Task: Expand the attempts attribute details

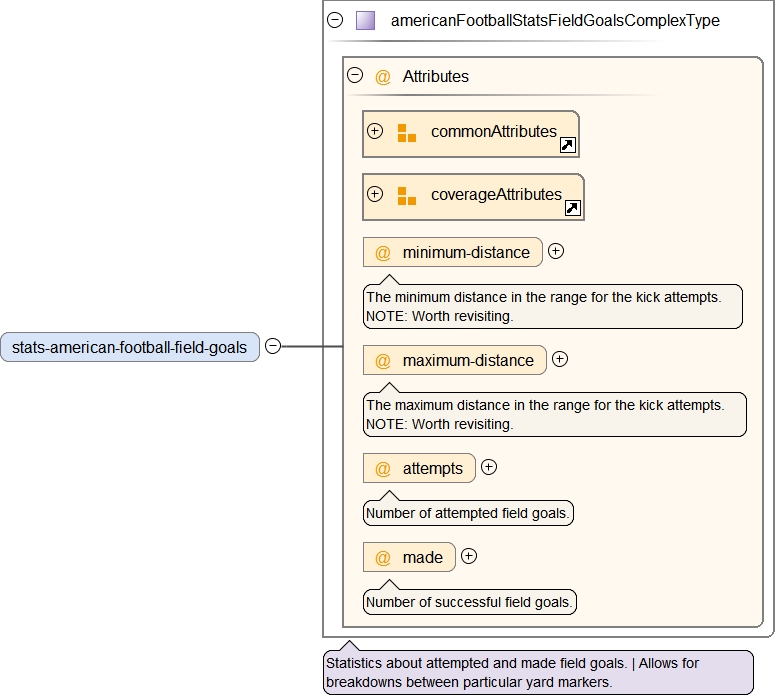Action: pos(489,467)
